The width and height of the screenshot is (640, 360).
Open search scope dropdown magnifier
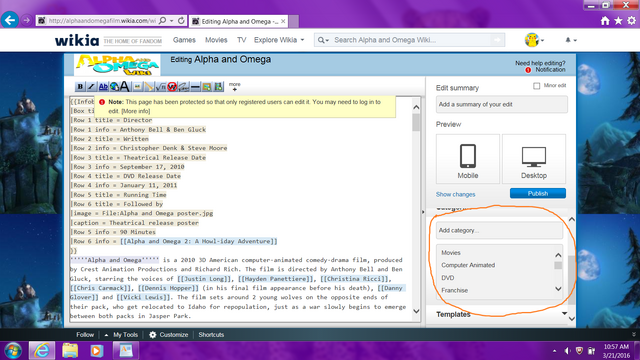(x=323, y=40)
